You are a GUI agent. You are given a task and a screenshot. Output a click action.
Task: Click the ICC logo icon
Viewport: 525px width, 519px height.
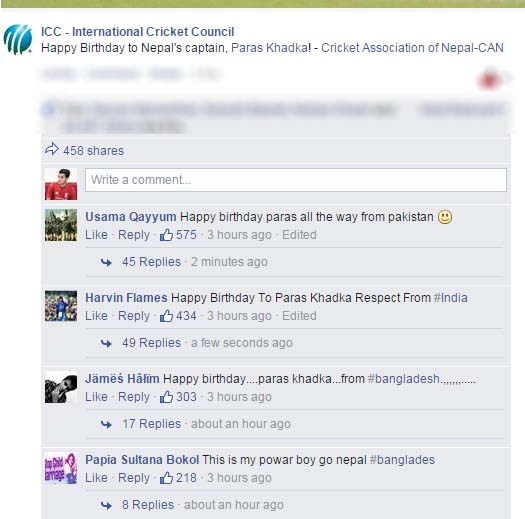pos(18,40)
